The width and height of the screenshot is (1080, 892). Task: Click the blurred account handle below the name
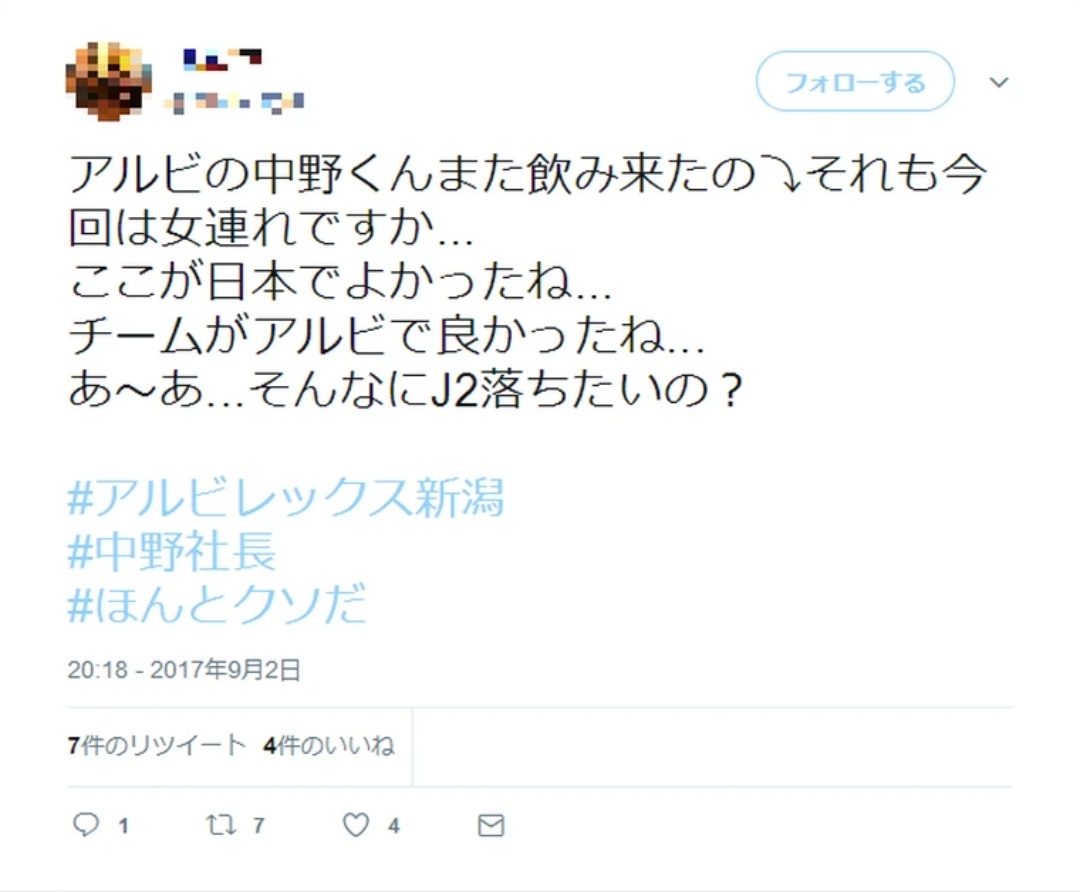(234, 103)
